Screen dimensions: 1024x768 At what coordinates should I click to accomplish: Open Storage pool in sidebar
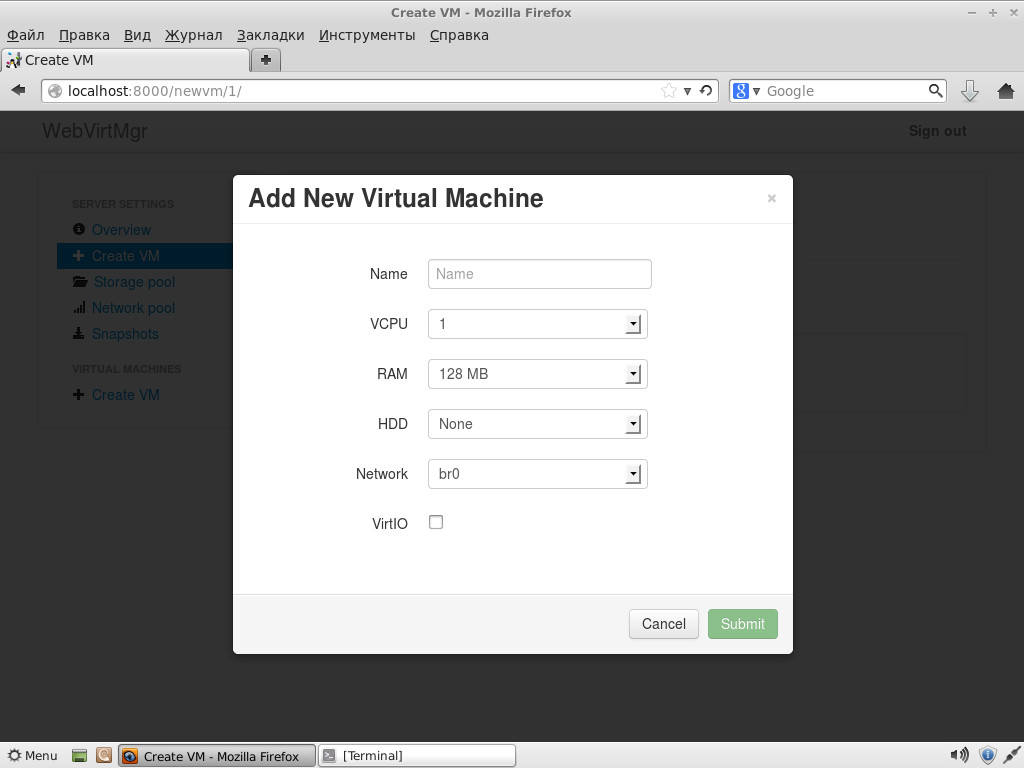[134, 282]
